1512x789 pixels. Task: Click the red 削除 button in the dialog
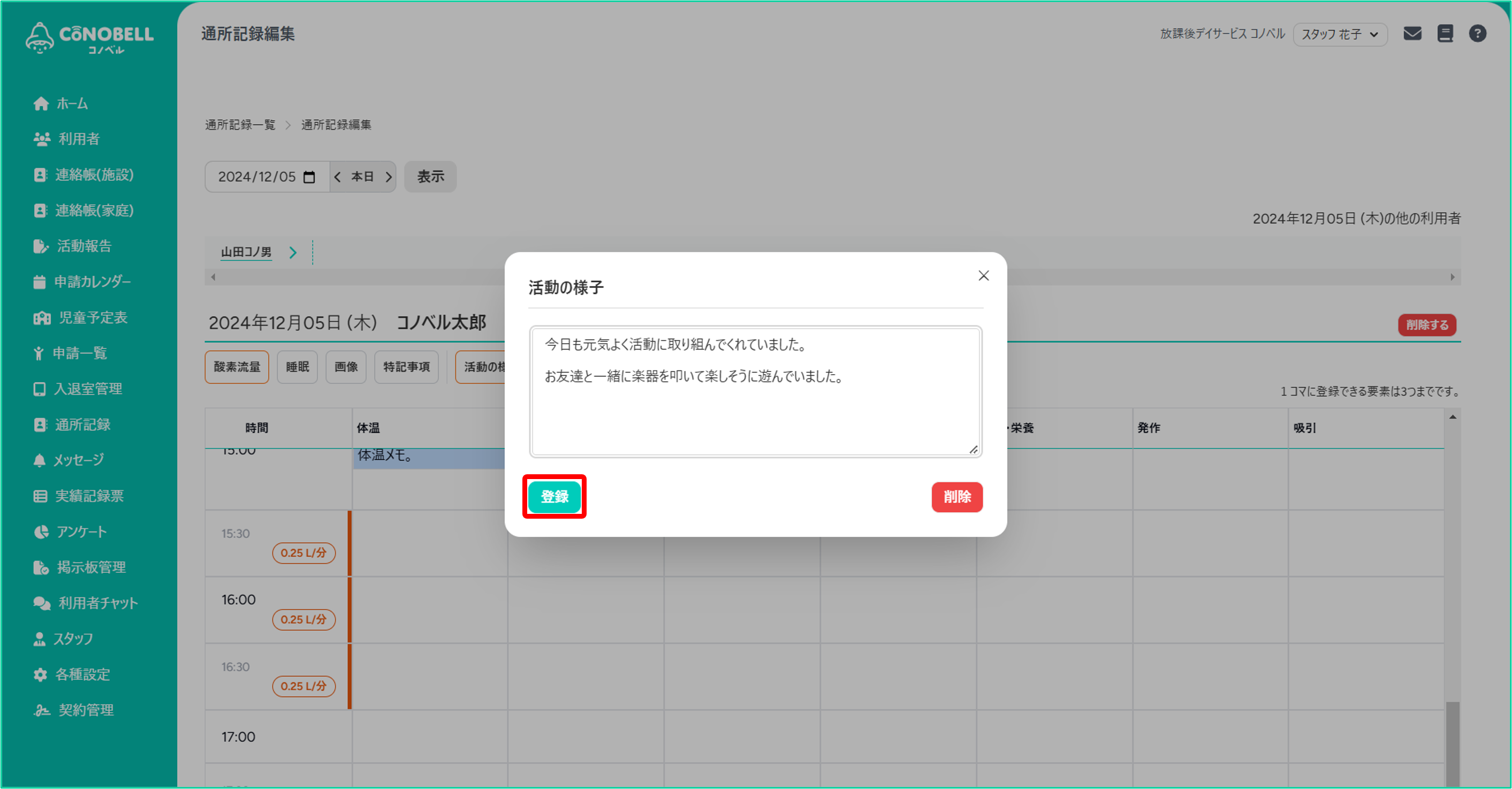pyautogui.click(x=957, y=497)
